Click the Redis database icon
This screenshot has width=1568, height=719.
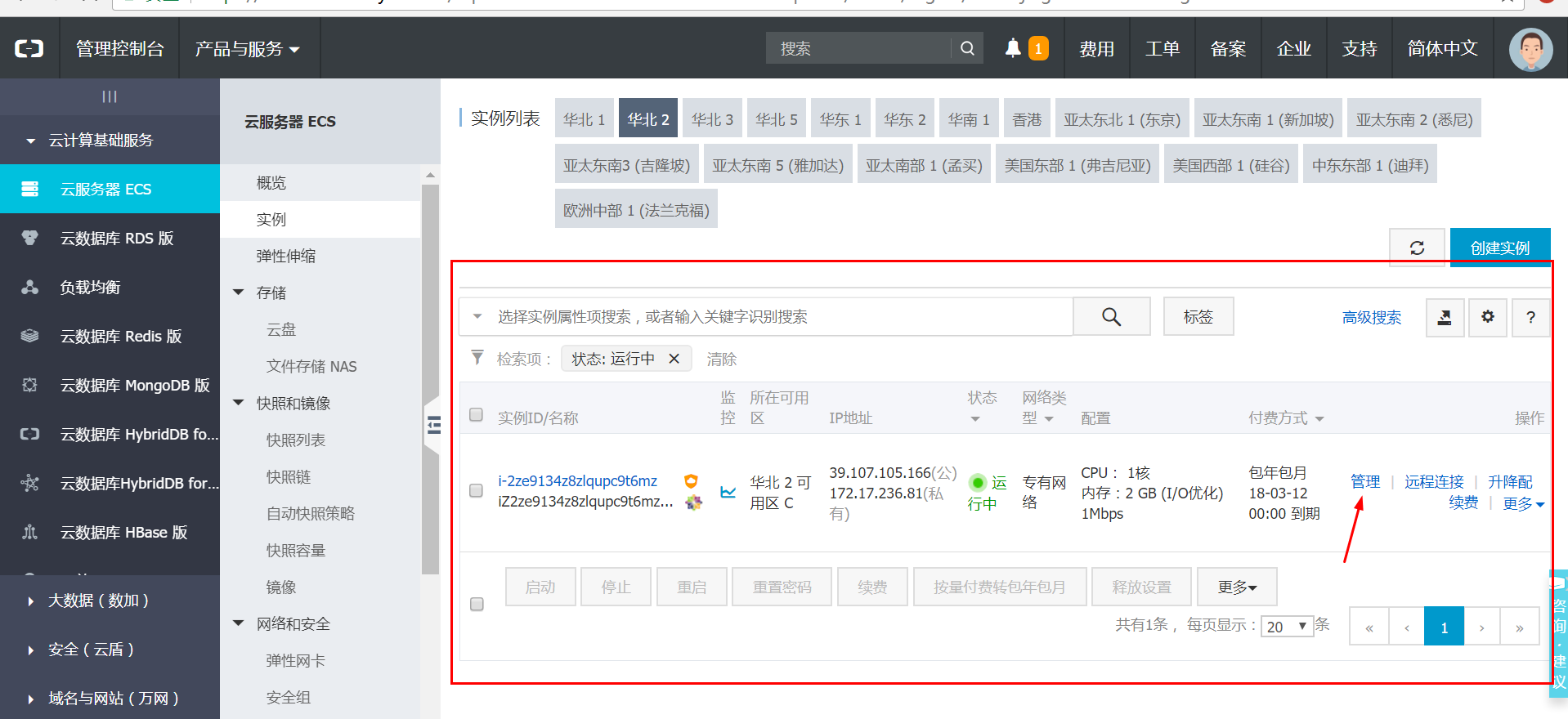click(30, 336)
